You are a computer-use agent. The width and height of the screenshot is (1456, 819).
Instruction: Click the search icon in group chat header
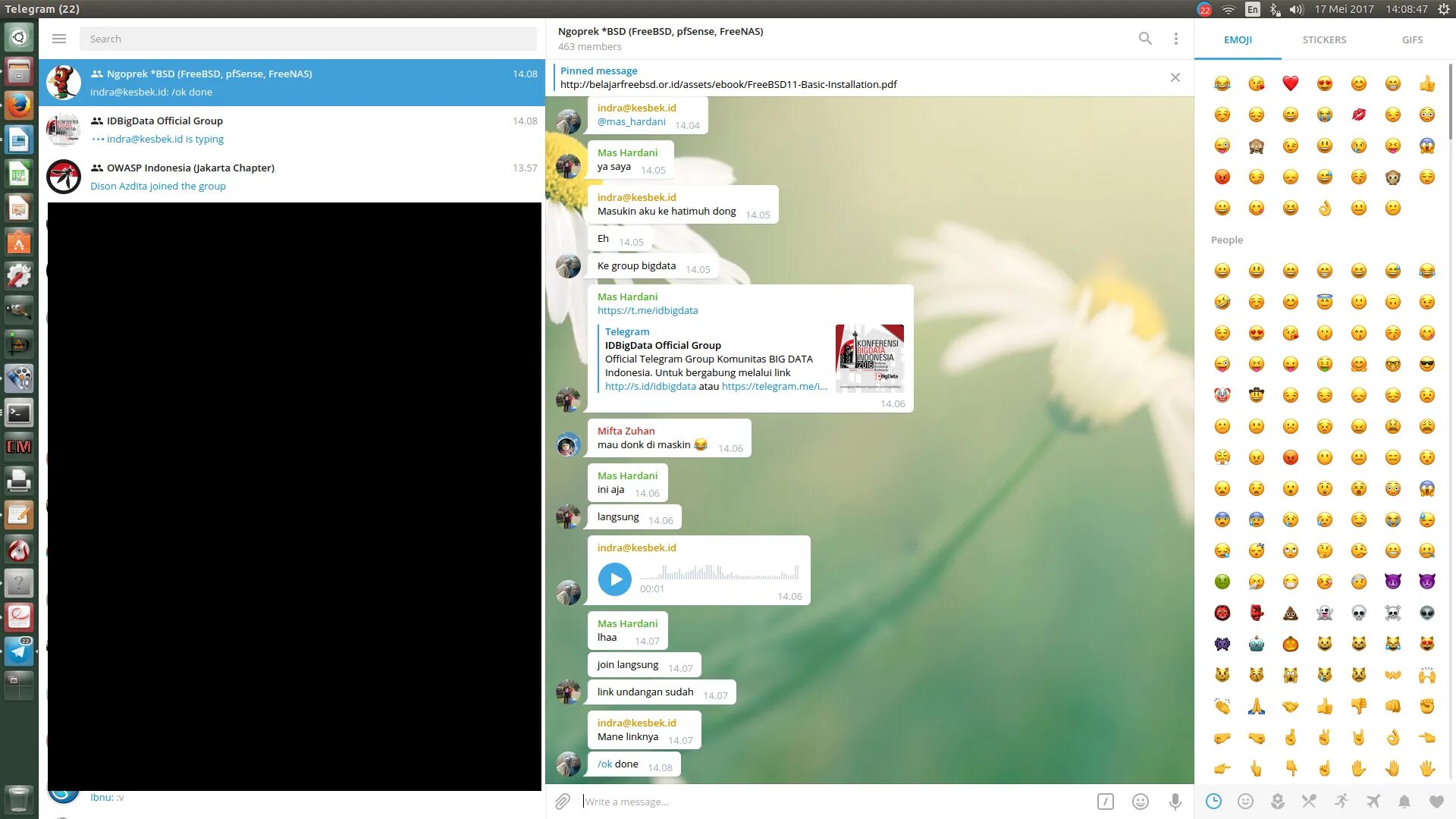1145,38
